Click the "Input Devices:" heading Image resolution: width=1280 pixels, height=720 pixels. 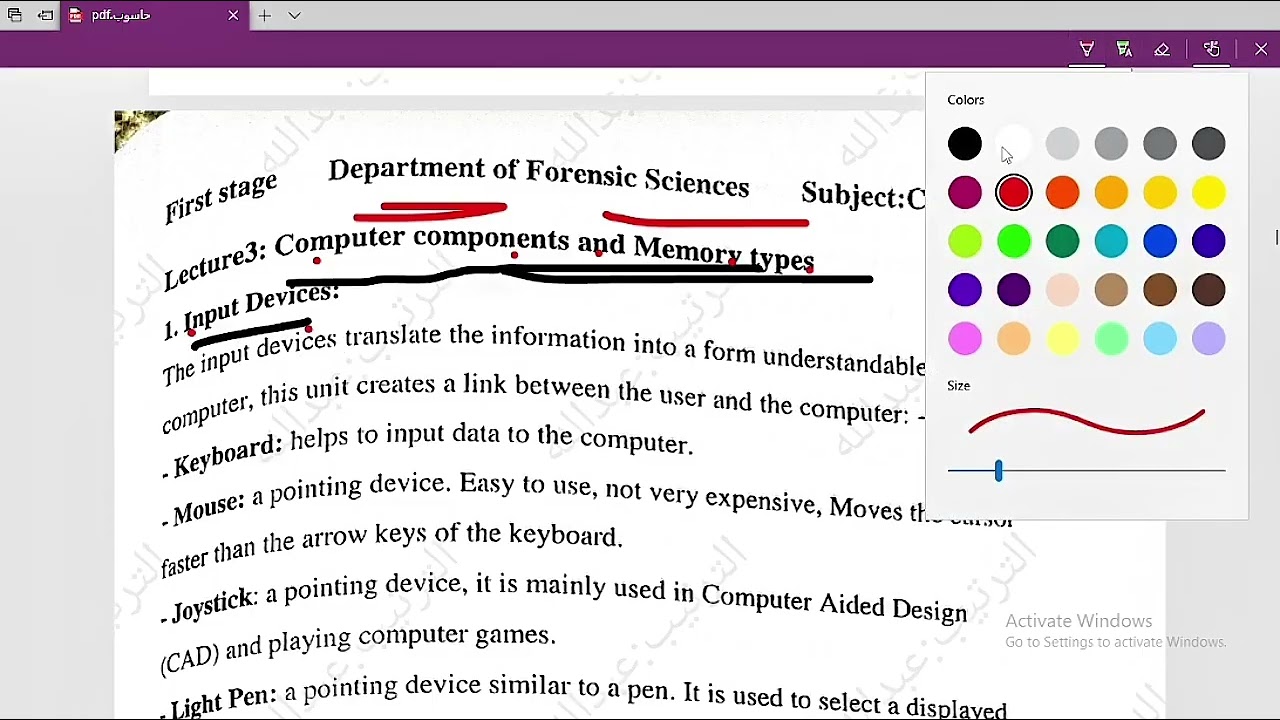point(262,308)
